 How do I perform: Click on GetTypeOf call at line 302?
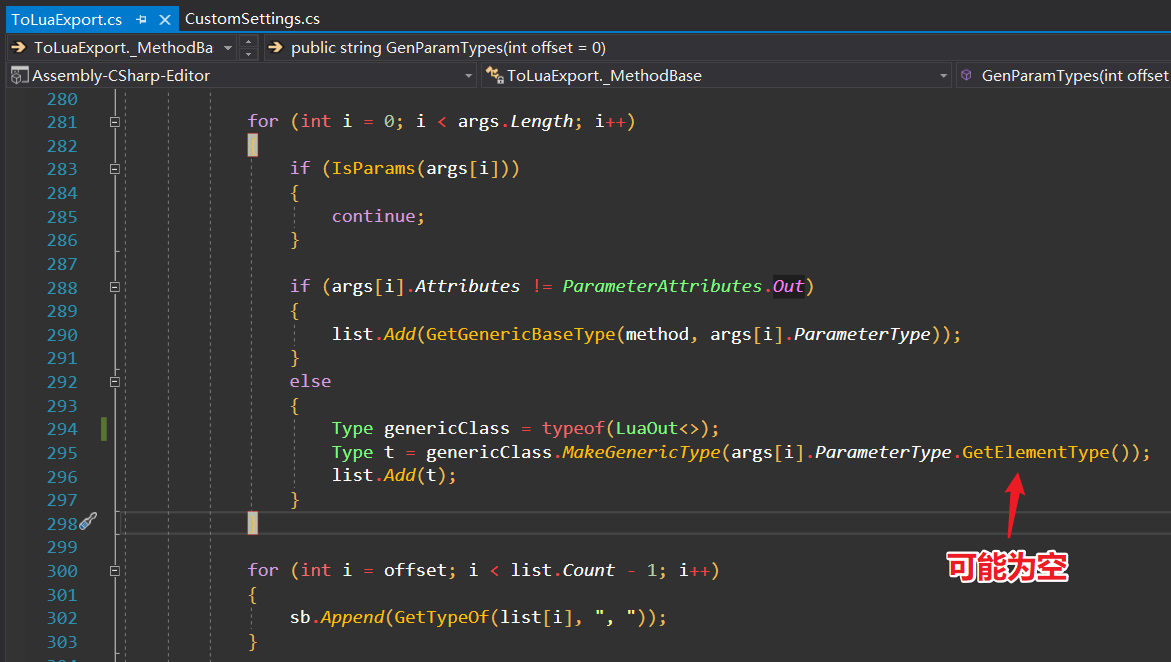click(441, 617)
